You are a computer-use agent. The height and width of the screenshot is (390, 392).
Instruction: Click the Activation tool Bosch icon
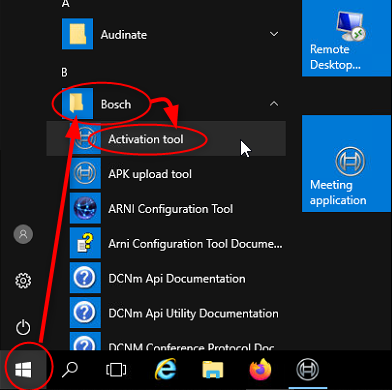tap(85, 138)
